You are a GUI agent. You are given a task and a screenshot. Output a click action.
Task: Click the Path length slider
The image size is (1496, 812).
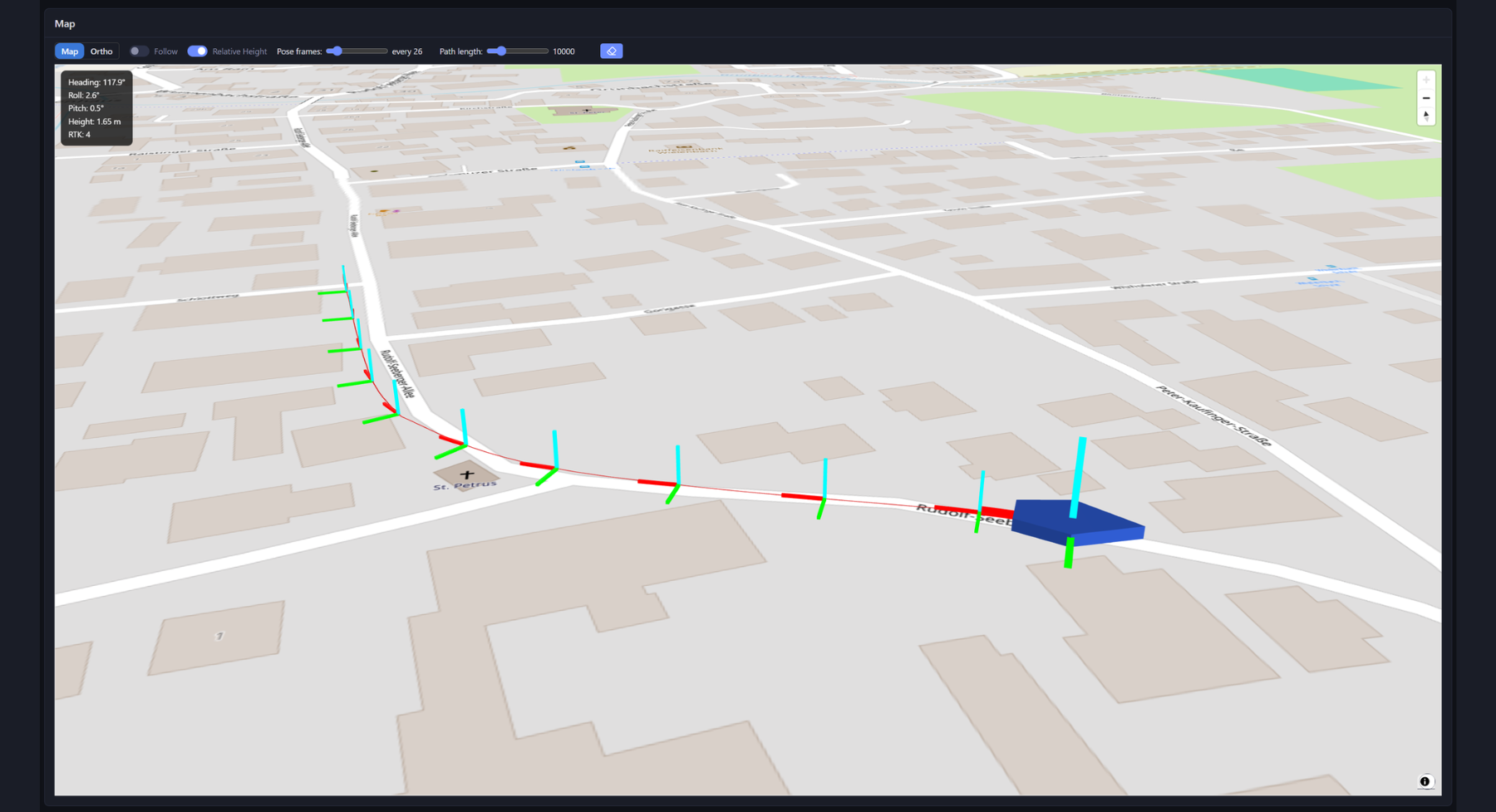[518, 52]
